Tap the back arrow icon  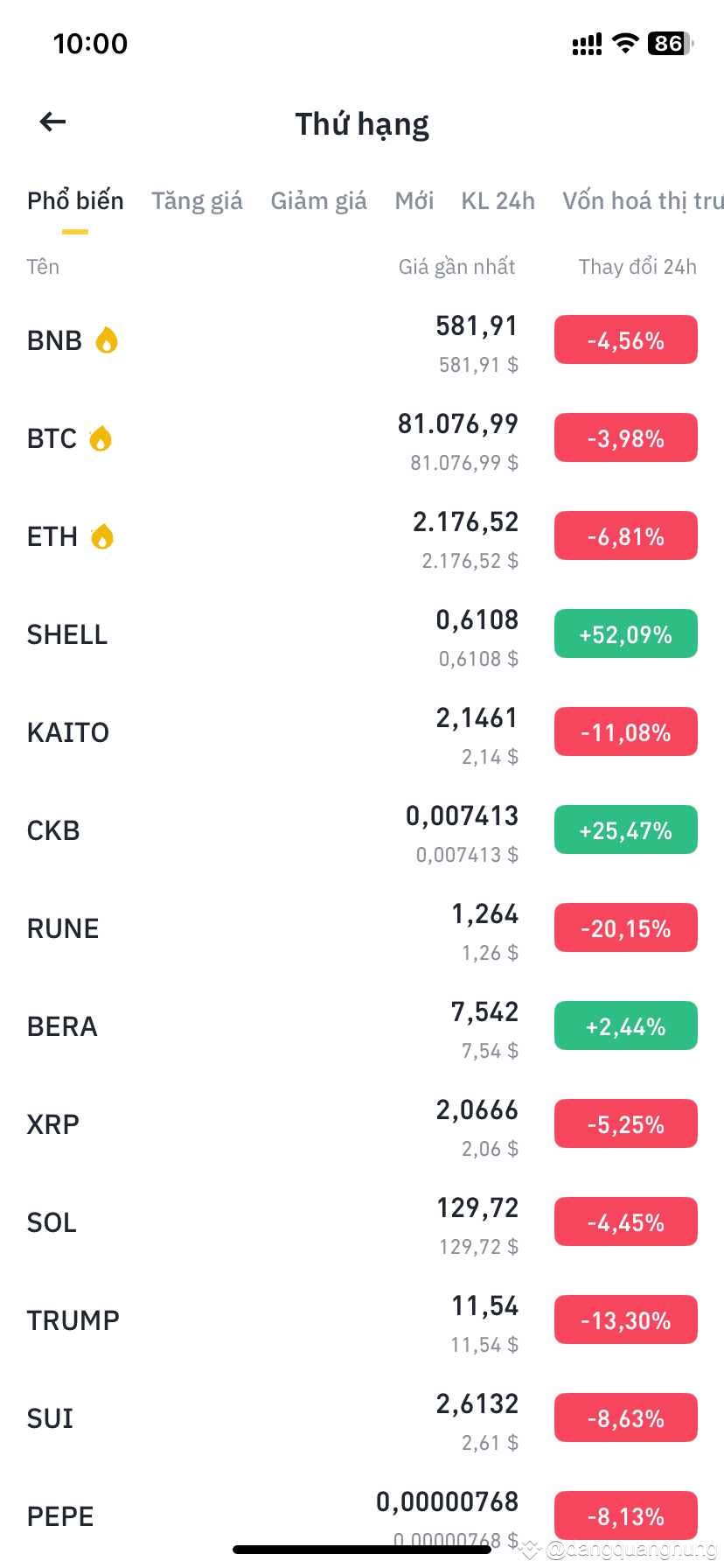(53, 122)
